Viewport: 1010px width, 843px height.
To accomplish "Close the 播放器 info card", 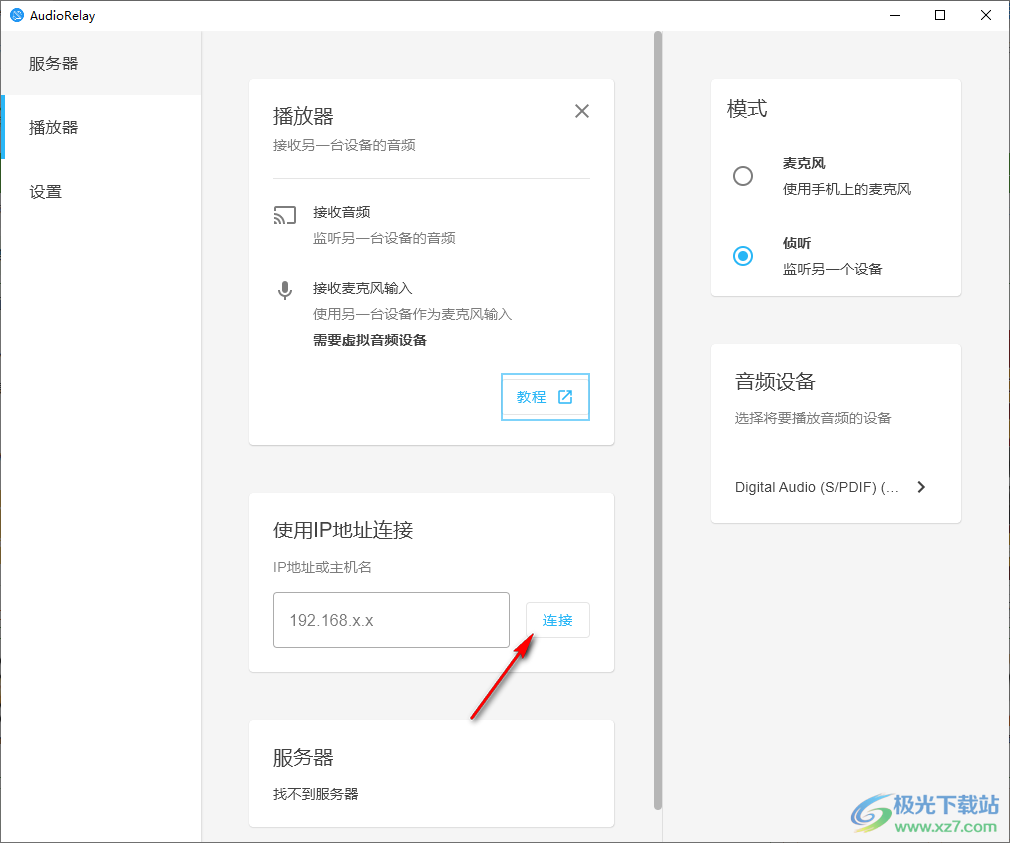I will 582,111.
